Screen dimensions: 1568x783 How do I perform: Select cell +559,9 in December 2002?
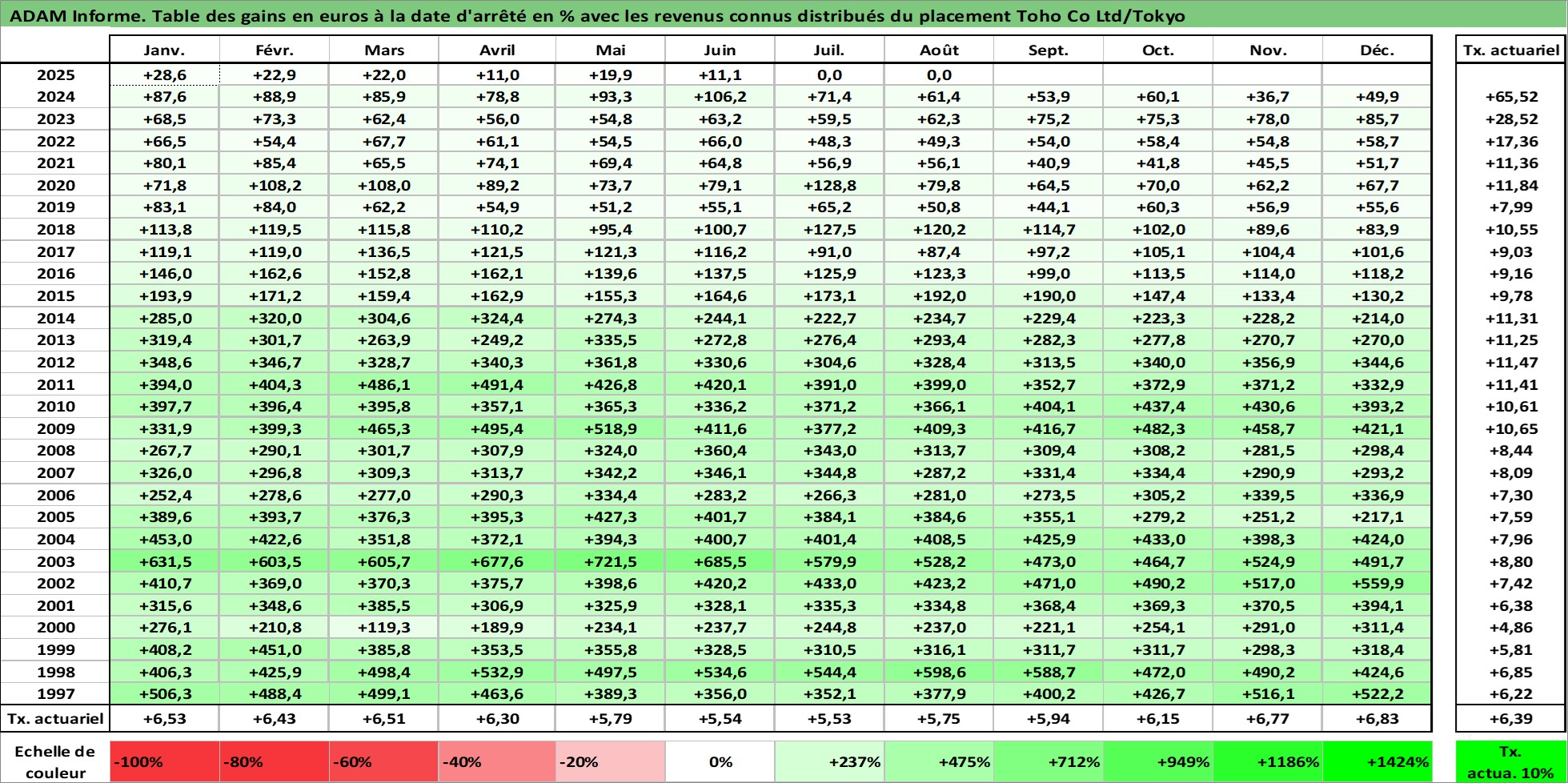pos(1377,584)
